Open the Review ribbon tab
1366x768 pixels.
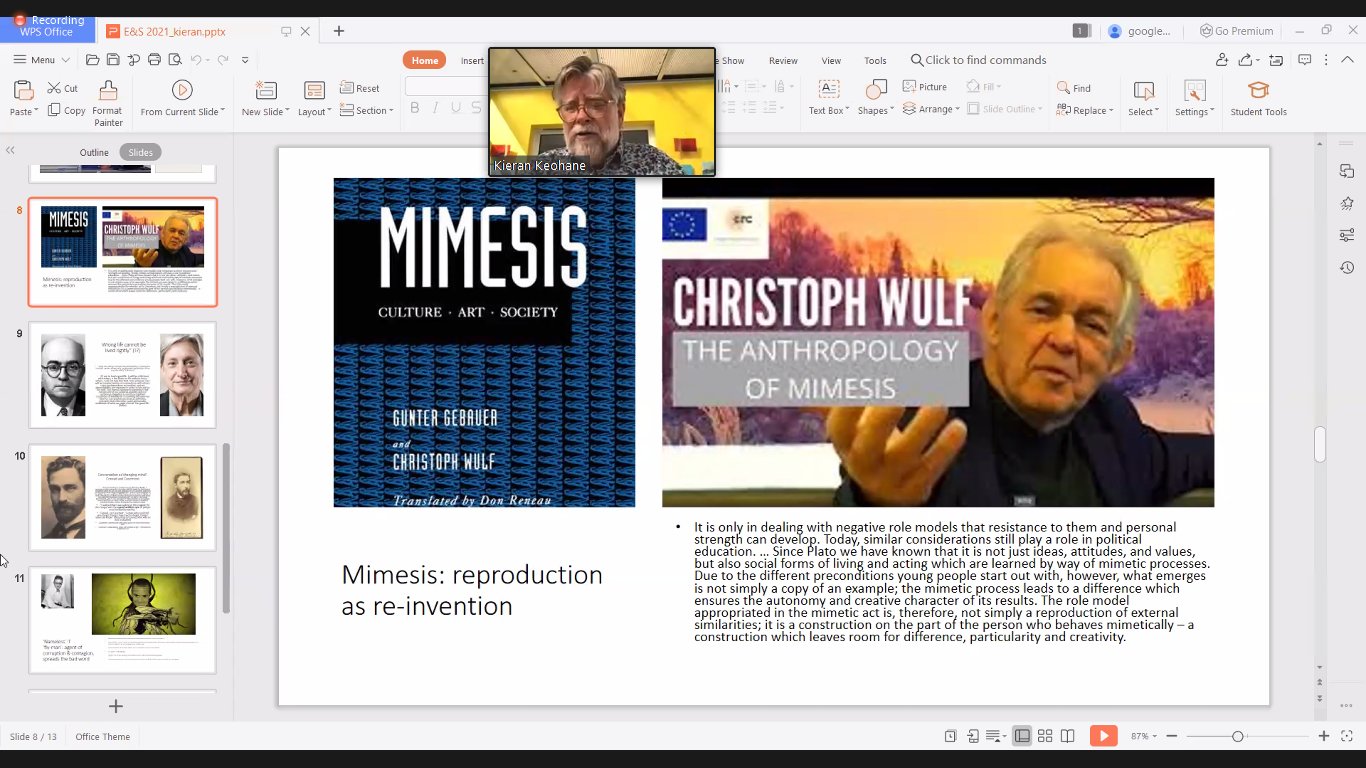click(x=783, y=60)
